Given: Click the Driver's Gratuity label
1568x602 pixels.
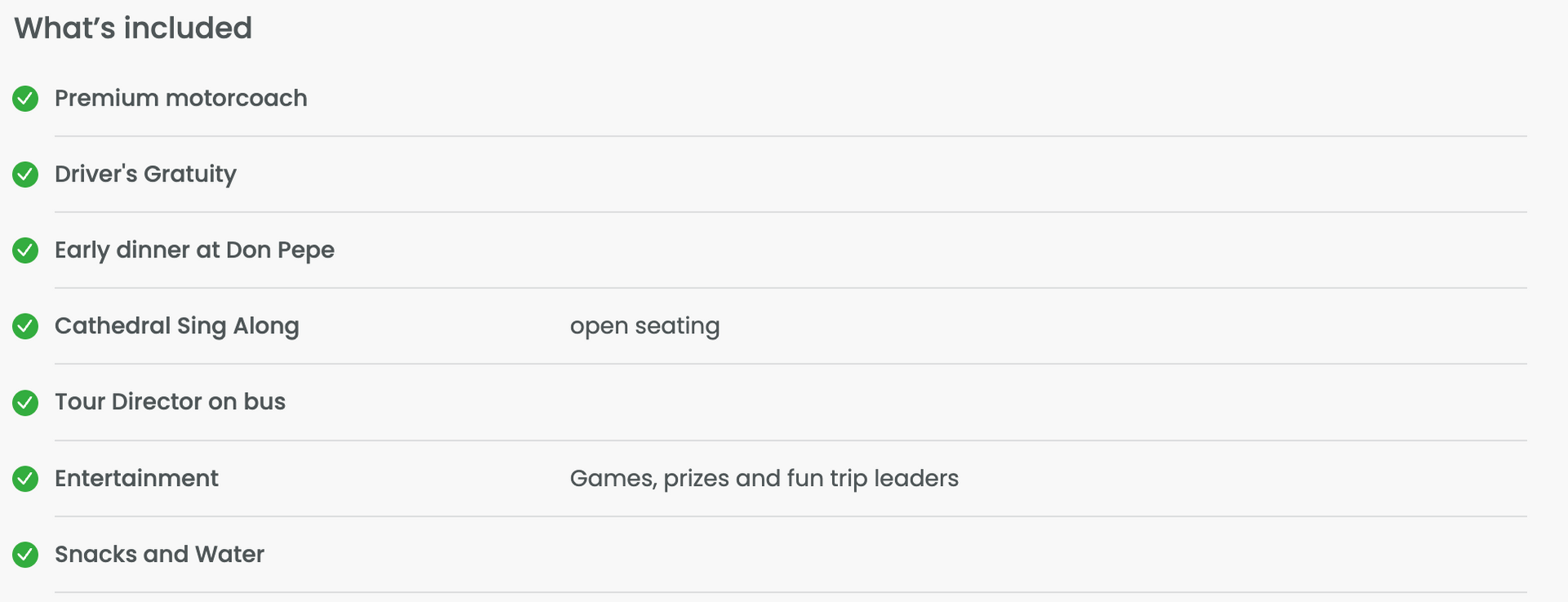Looking at the screenshot, I should [145, 174].
